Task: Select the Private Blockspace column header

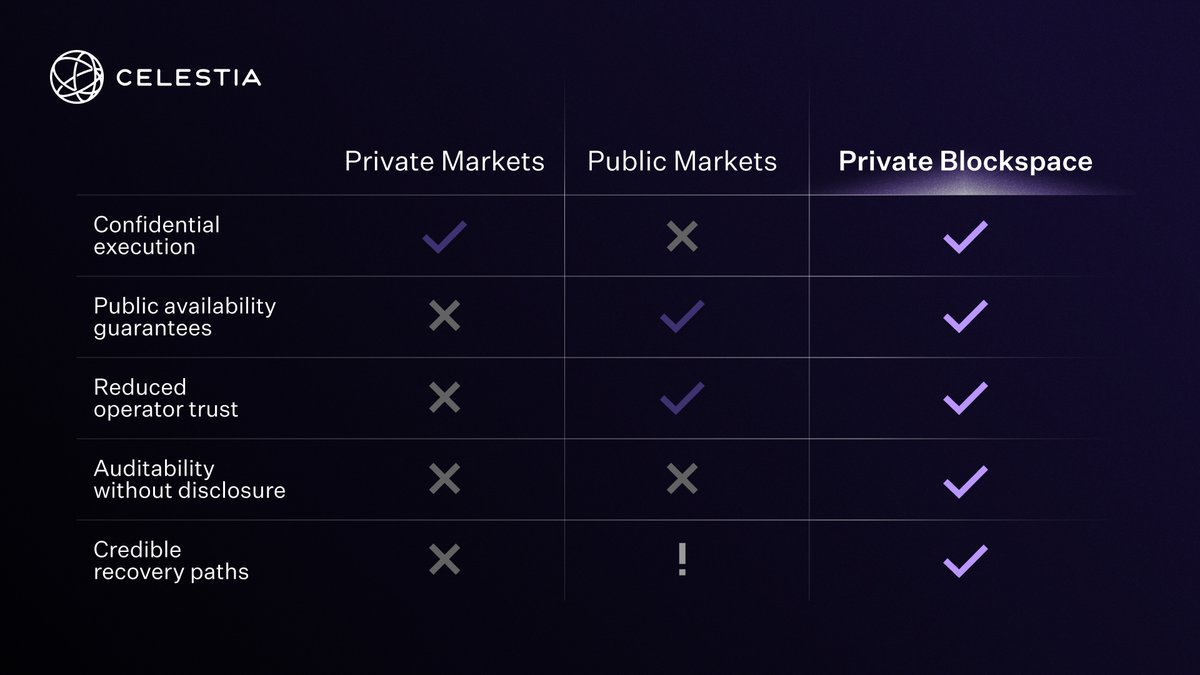Action: point(965,162)
